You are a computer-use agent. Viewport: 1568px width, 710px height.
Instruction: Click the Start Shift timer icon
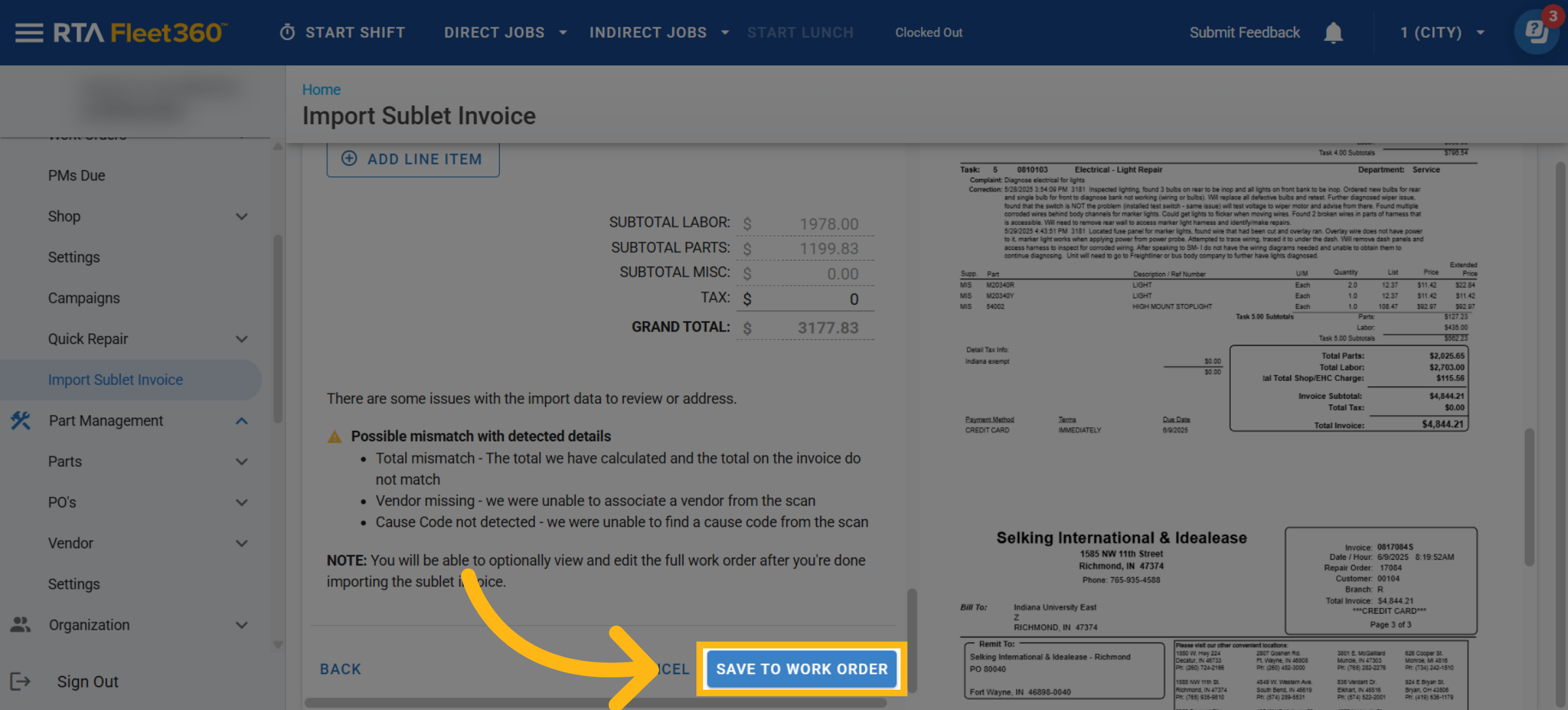click(287, 33)
